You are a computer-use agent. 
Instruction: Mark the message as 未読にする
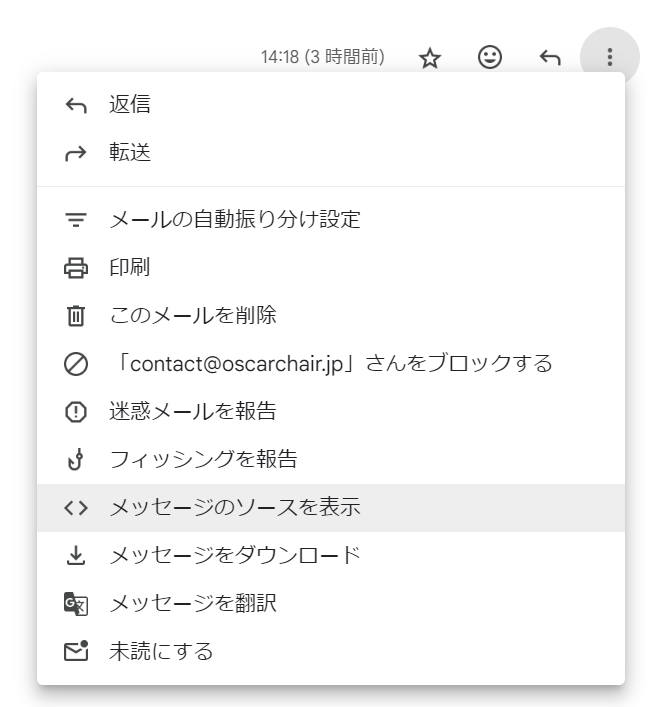click(161, 652)
